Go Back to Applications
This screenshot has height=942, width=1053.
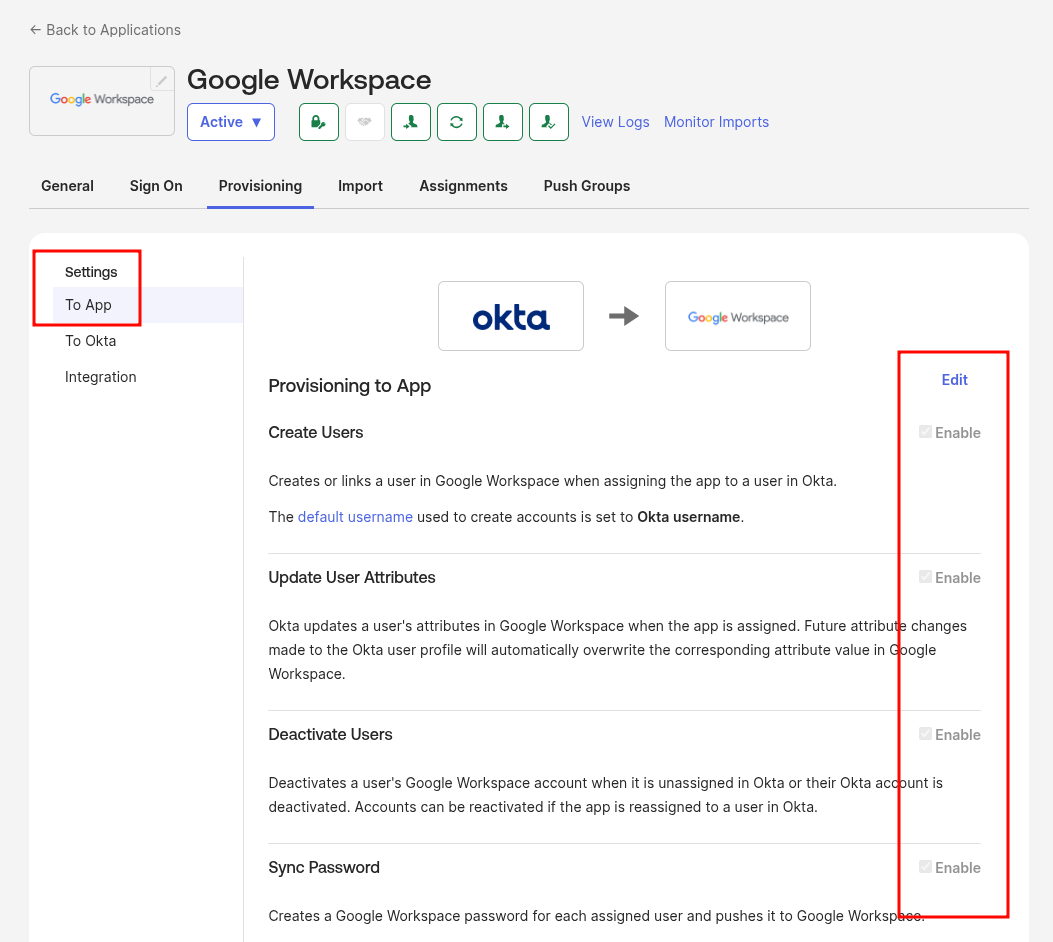[x=105, y=30]
